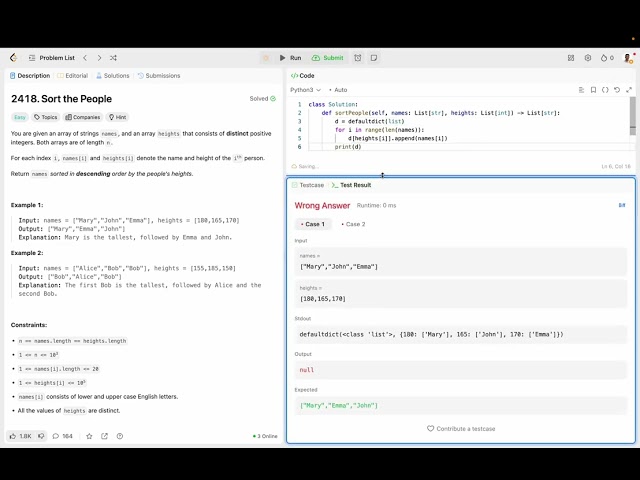Like the problem with thumbs up 1.8K

tap(20, 436)
